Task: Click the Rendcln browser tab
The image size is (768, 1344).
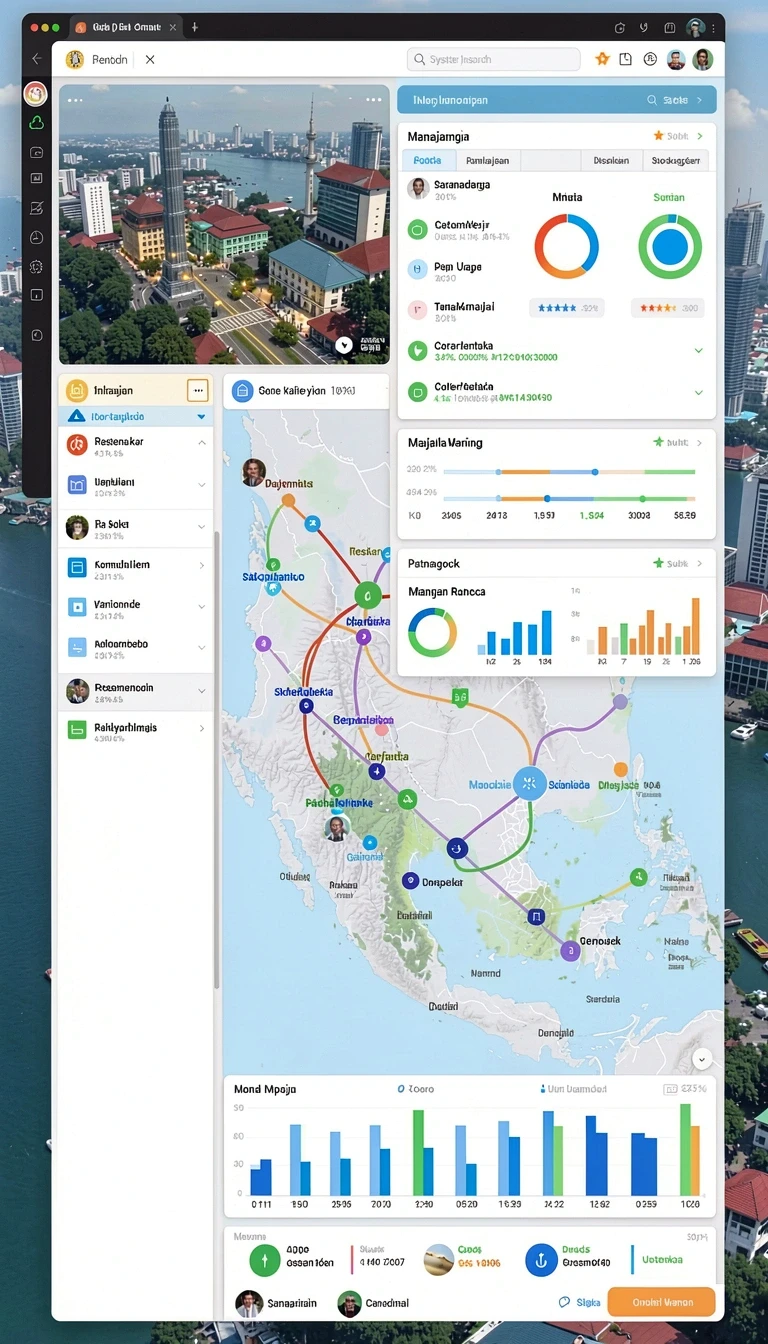Action: (x=110, y=60)
